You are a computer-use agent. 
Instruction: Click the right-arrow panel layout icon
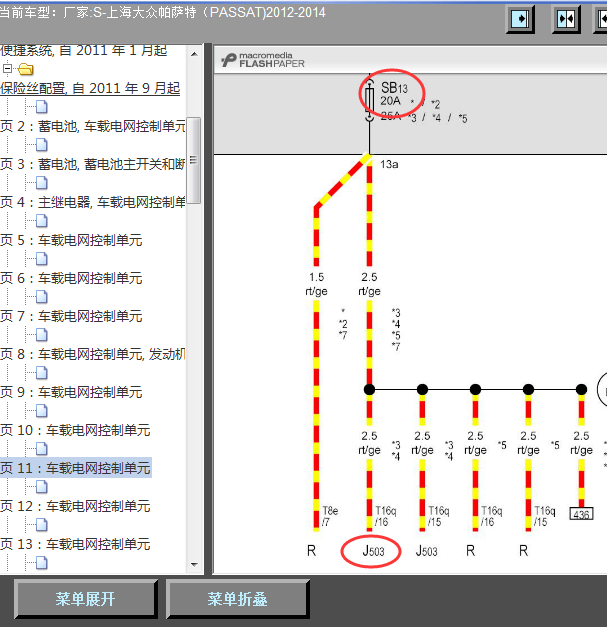(x=520, y=18)
